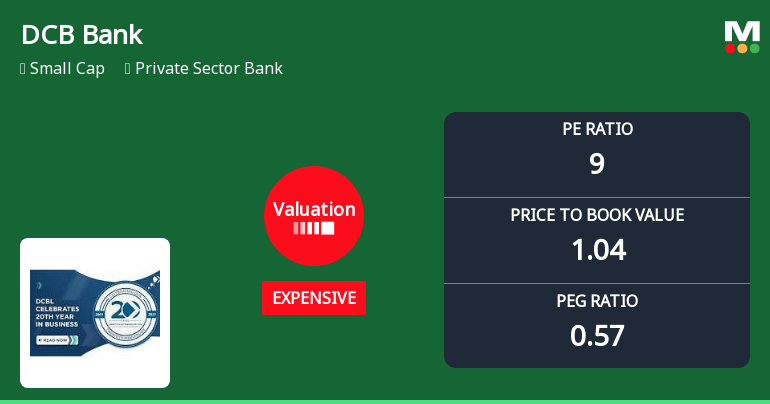Click the icon before Private Sector Bank
770x404 pixels.
click(x=128, y=69)
